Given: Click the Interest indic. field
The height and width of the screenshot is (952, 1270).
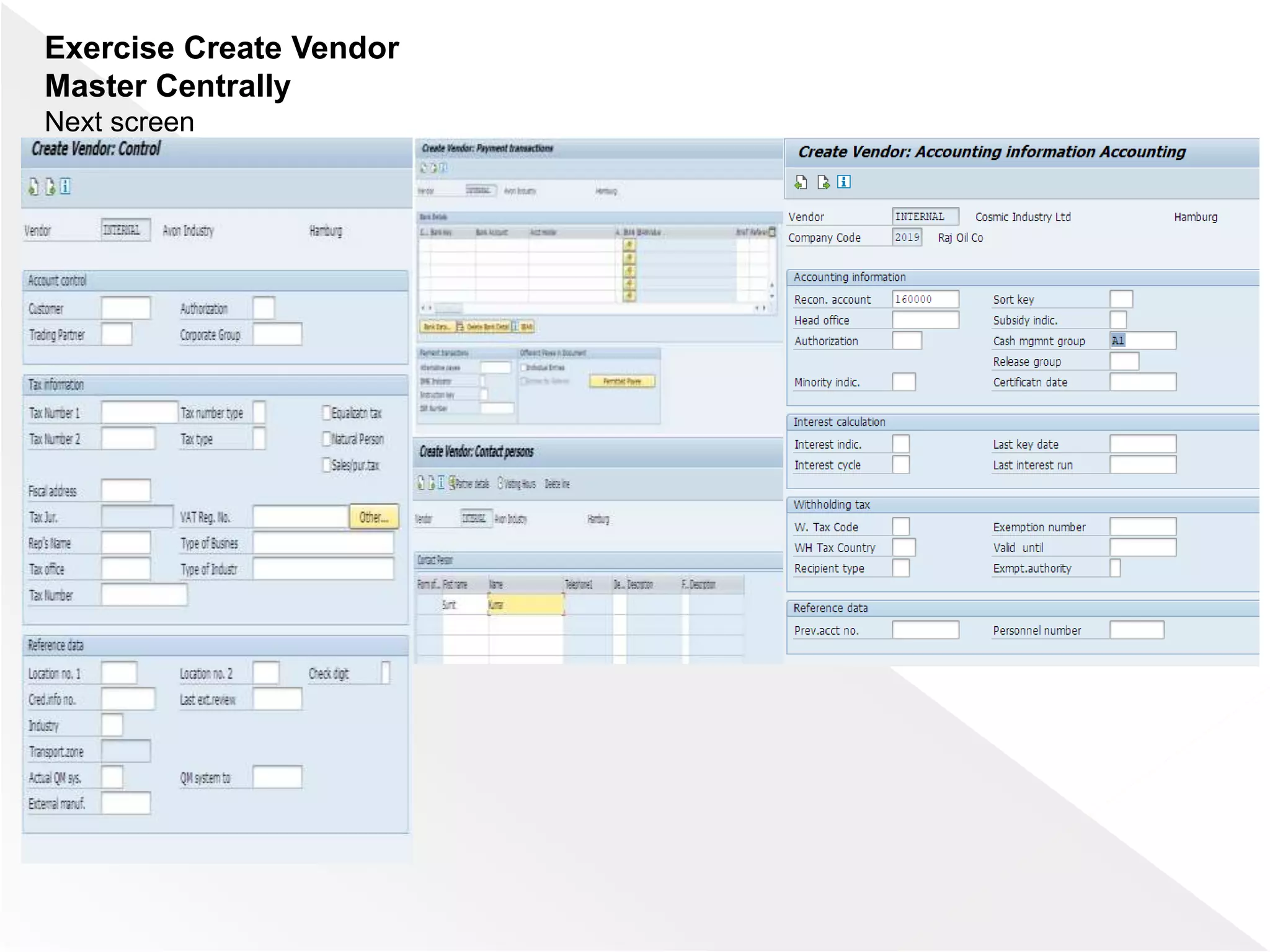Looking at the screenshot, I should point(901,444).
